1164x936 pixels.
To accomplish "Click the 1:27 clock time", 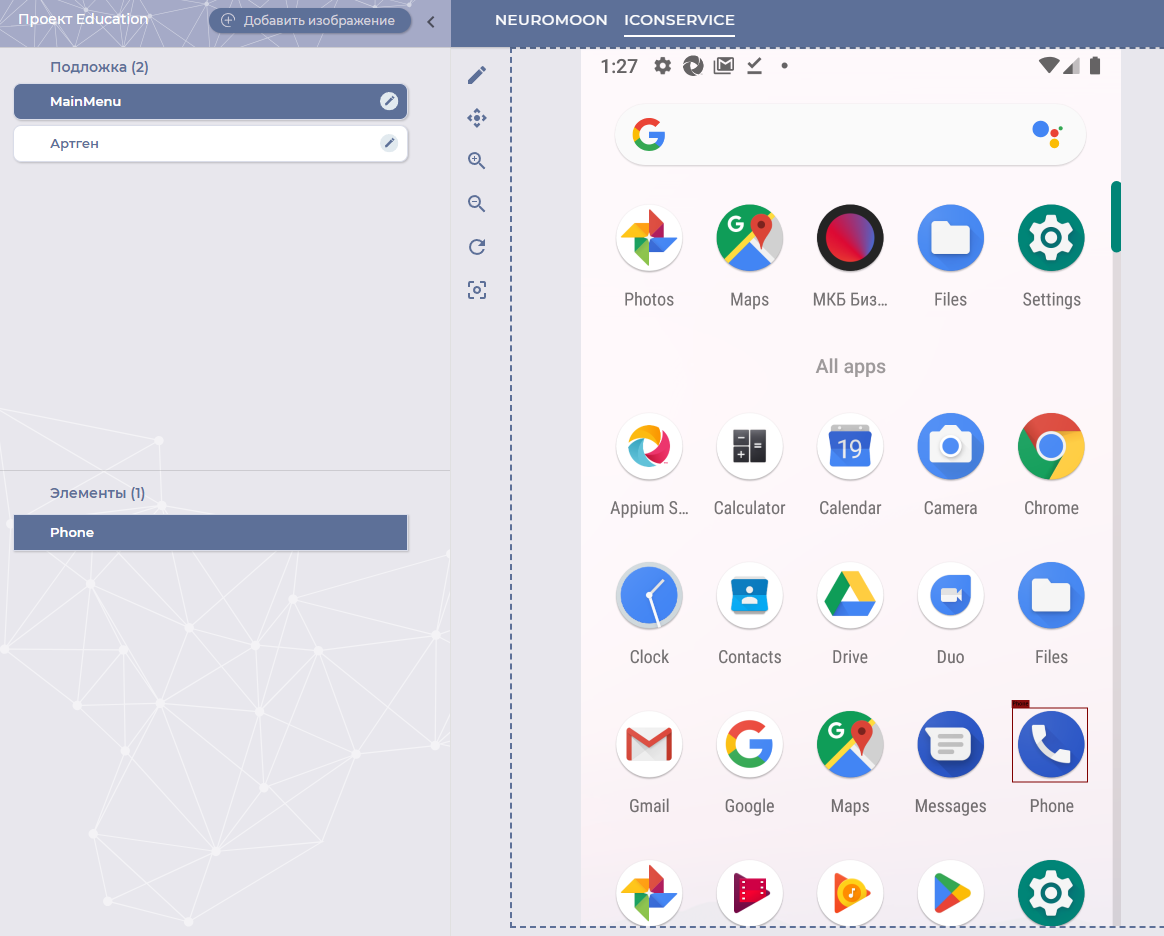I will 618,67.
